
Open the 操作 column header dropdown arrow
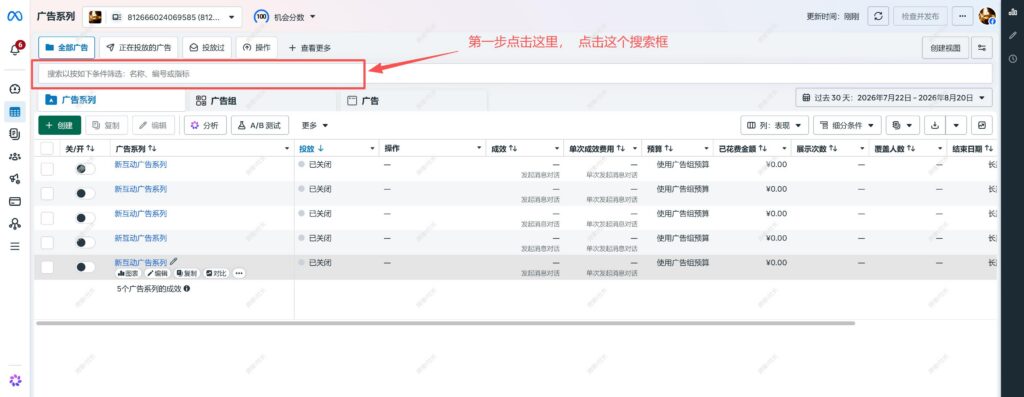(x=480, y=149)
